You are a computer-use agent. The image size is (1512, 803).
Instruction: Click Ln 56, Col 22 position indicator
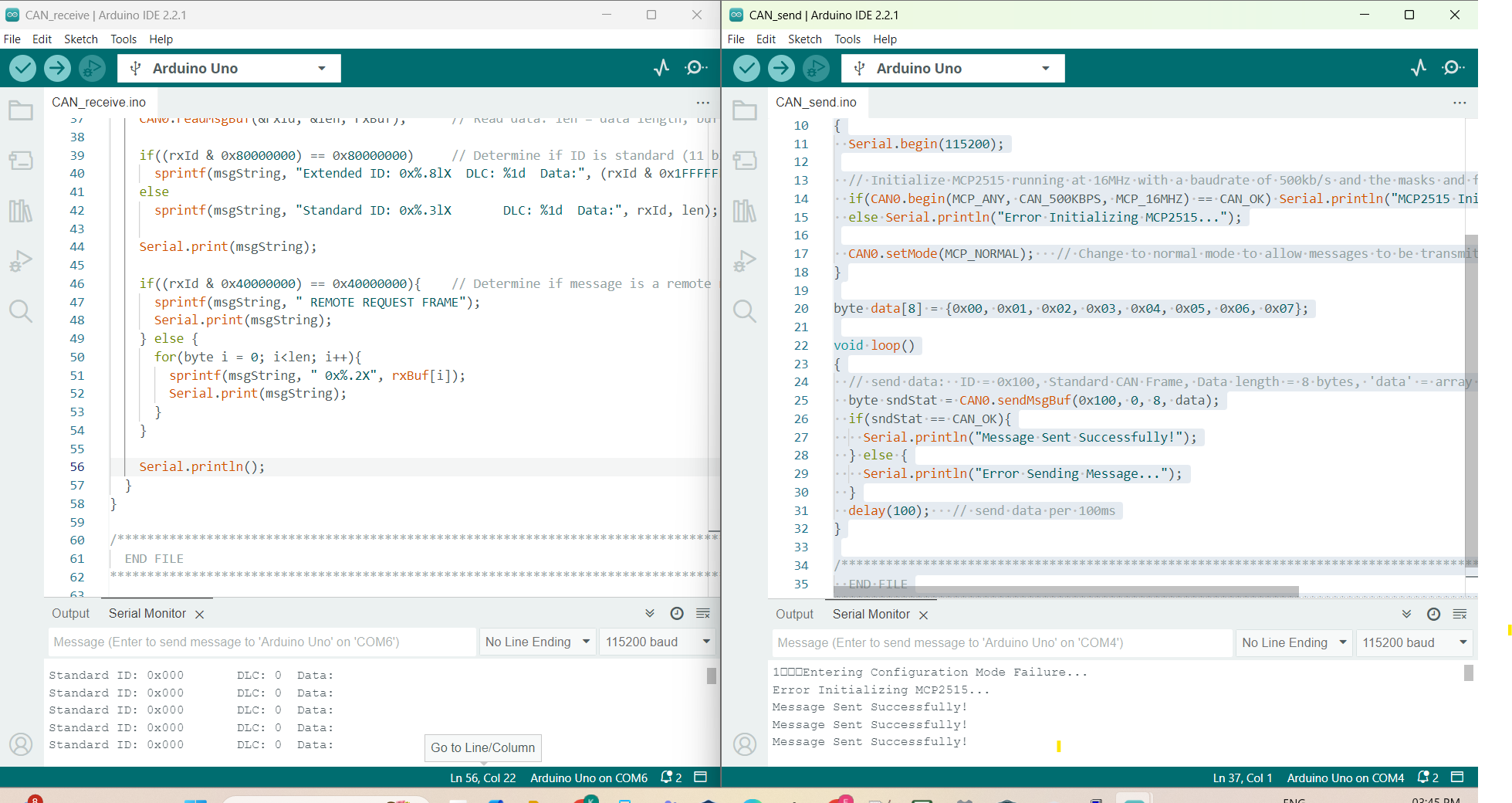tap(482, 778)
